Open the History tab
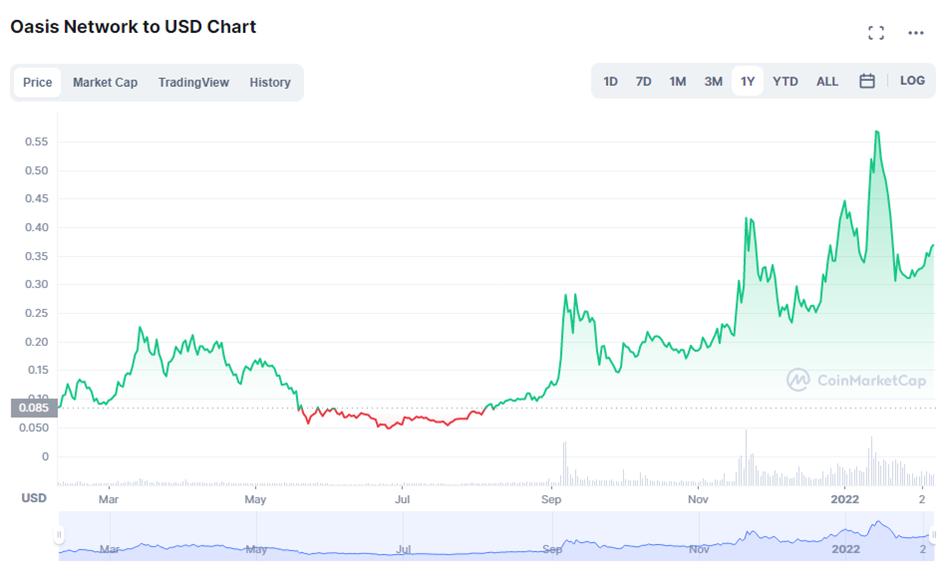 270,82
